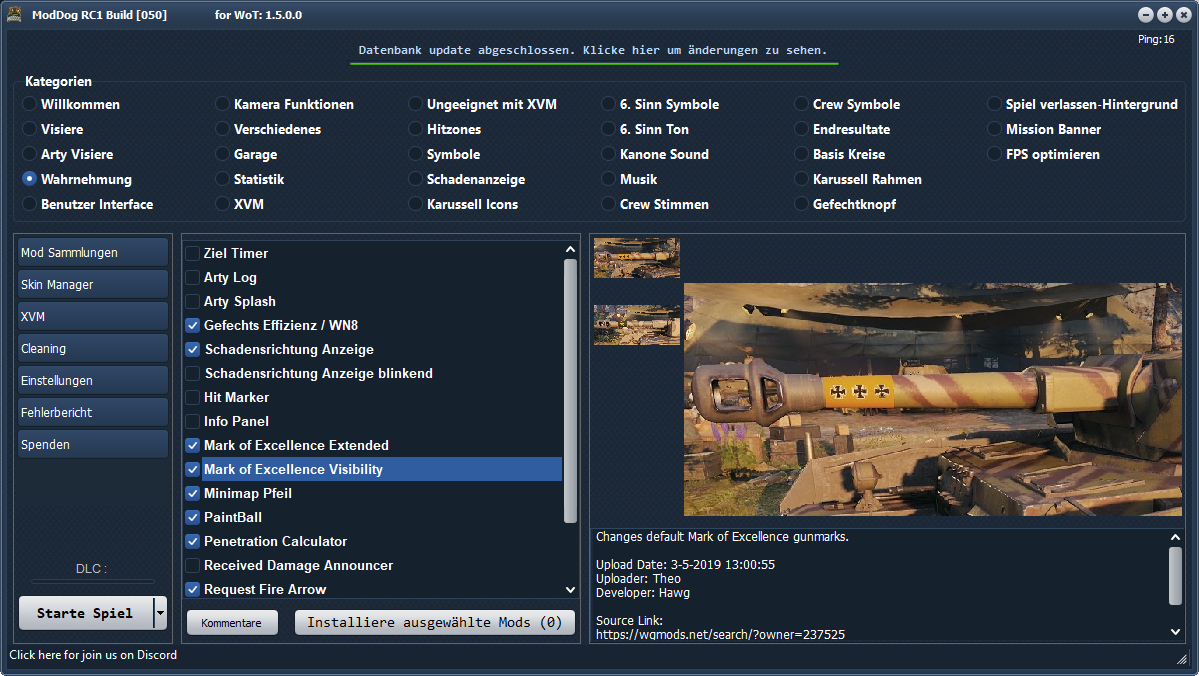Check the Hit Marker mod
Viewport: 1199px width, 676px height.
pos(193,398)
